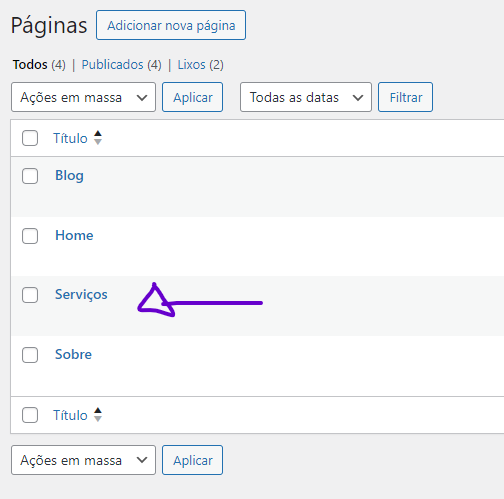Switch to Publicados (4) view
This screenshot has width=504, height=499.
tap(121, 65)
